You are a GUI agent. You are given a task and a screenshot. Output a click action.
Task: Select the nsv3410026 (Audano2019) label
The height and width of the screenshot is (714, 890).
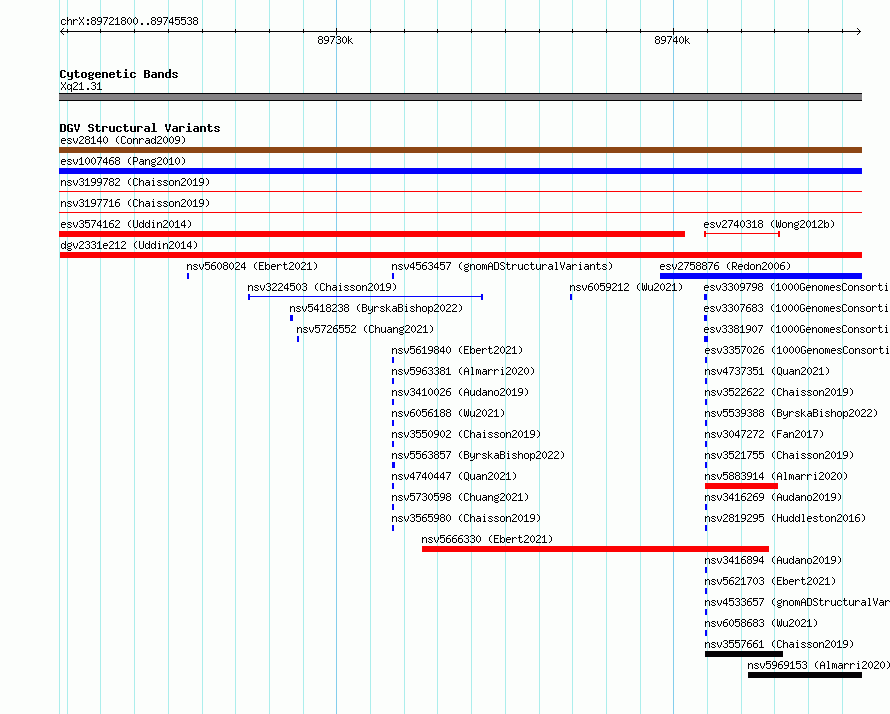tap(460, 392)
